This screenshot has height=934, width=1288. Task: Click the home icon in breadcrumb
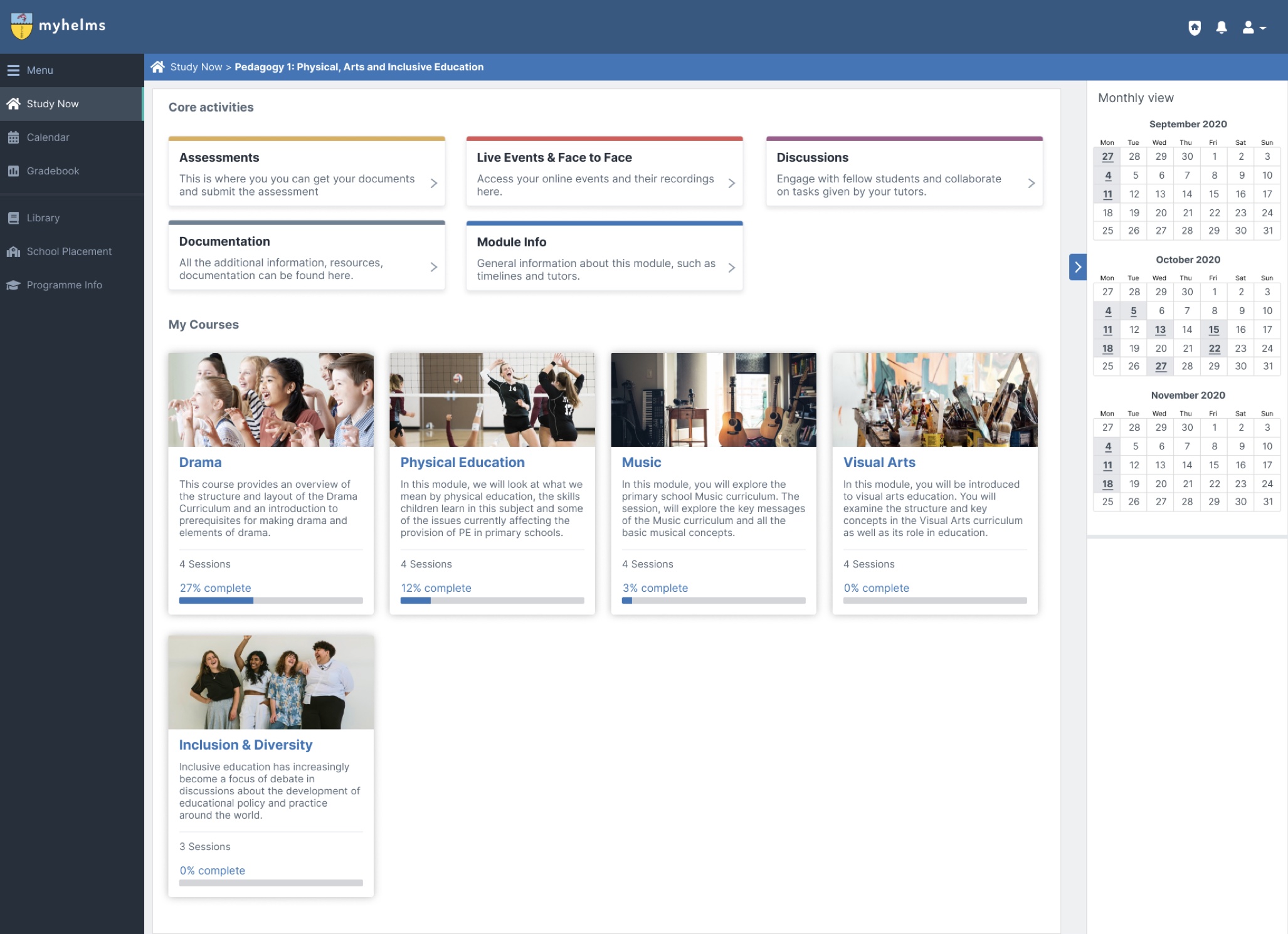157,67
